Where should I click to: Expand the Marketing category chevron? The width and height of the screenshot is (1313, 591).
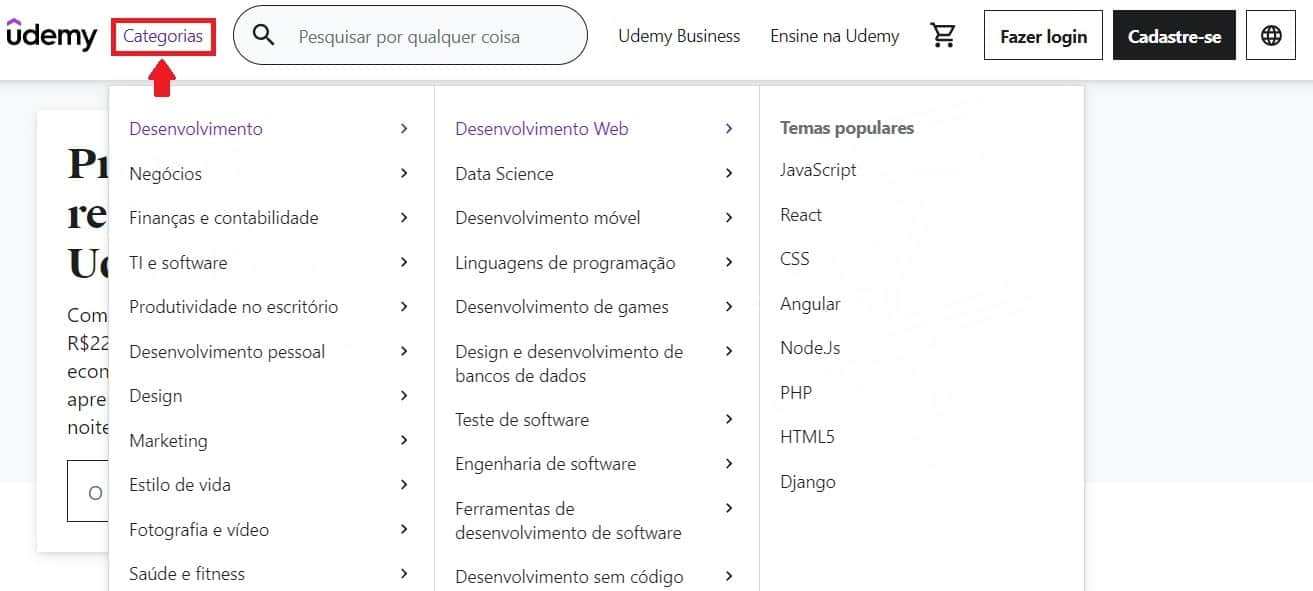click(404, 440)
